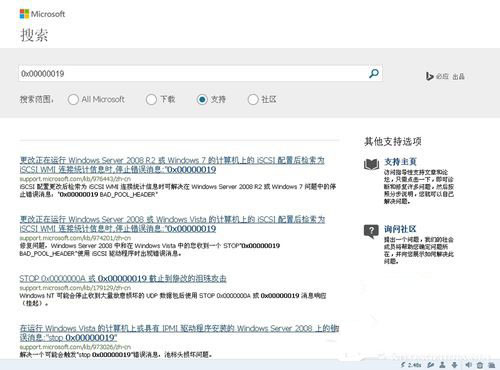Image resolution: width=500 pixels, height=370 pixels.
Task: Click the question mark bubble icon
Action: pos(371,231)
